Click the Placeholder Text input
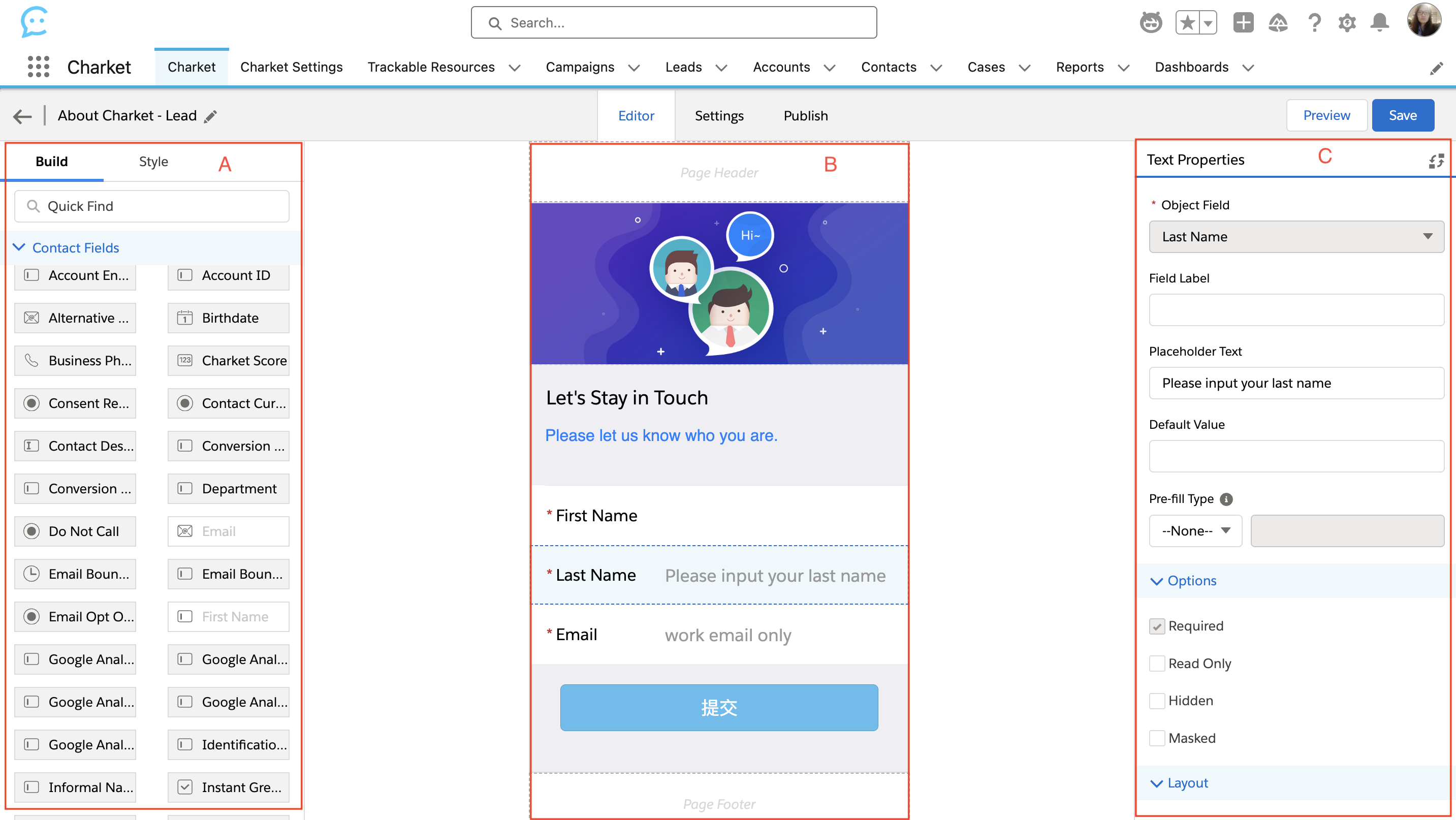Viewport: 1456px width, 820px height. tap(1296, 383)
